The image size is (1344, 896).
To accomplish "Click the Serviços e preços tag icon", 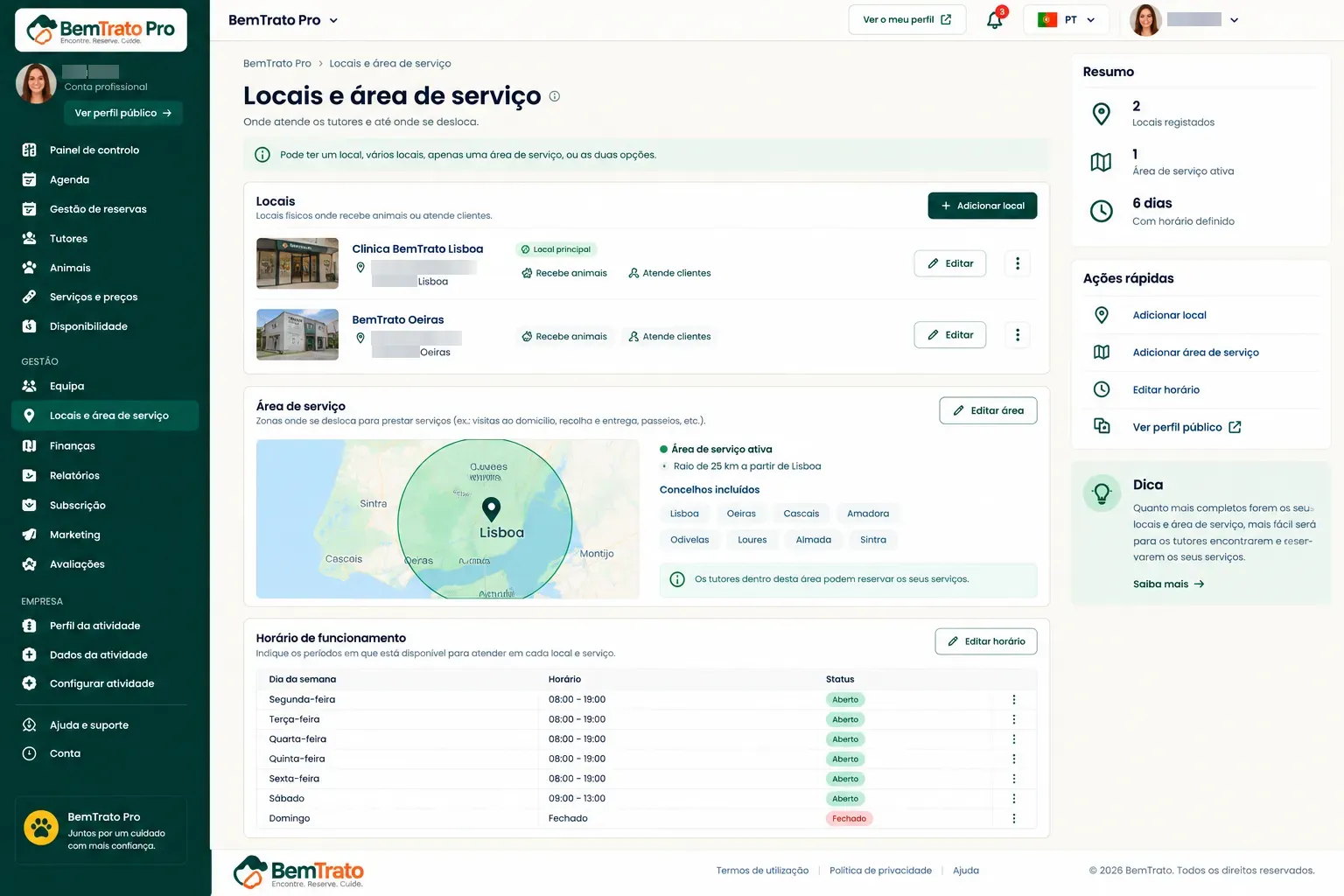I will coord(29,297).
